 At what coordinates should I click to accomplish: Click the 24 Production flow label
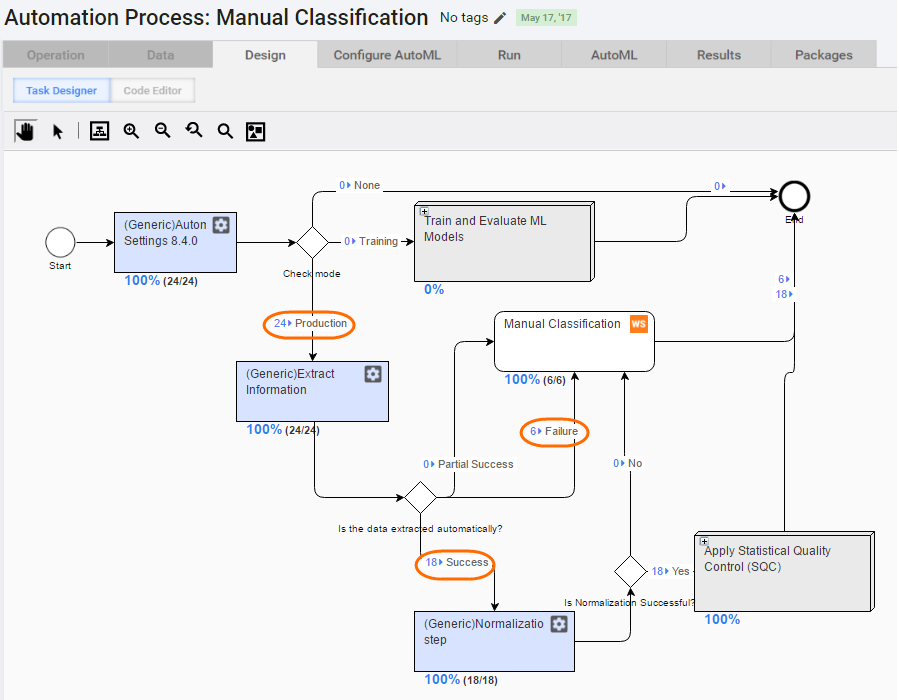tap(310, 323)
